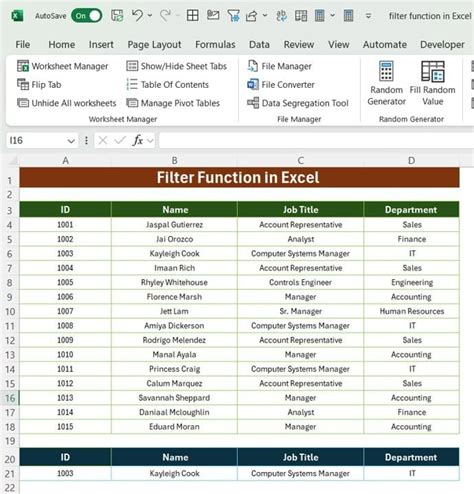Open the Page Layout tab
Image resolution: width=474 pixels, height=494 pixels.
[x=154, y=44]
